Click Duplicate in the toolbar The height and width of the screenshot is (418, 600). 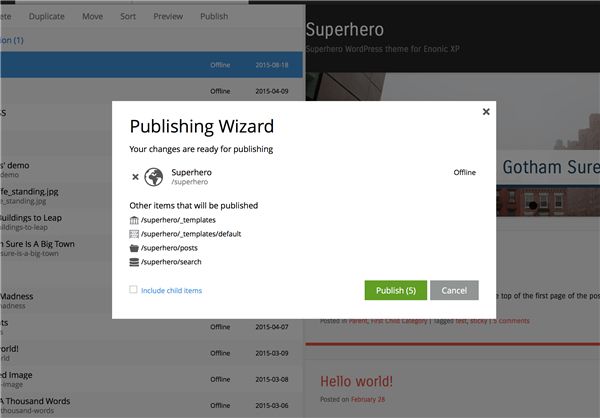[47, 16]
